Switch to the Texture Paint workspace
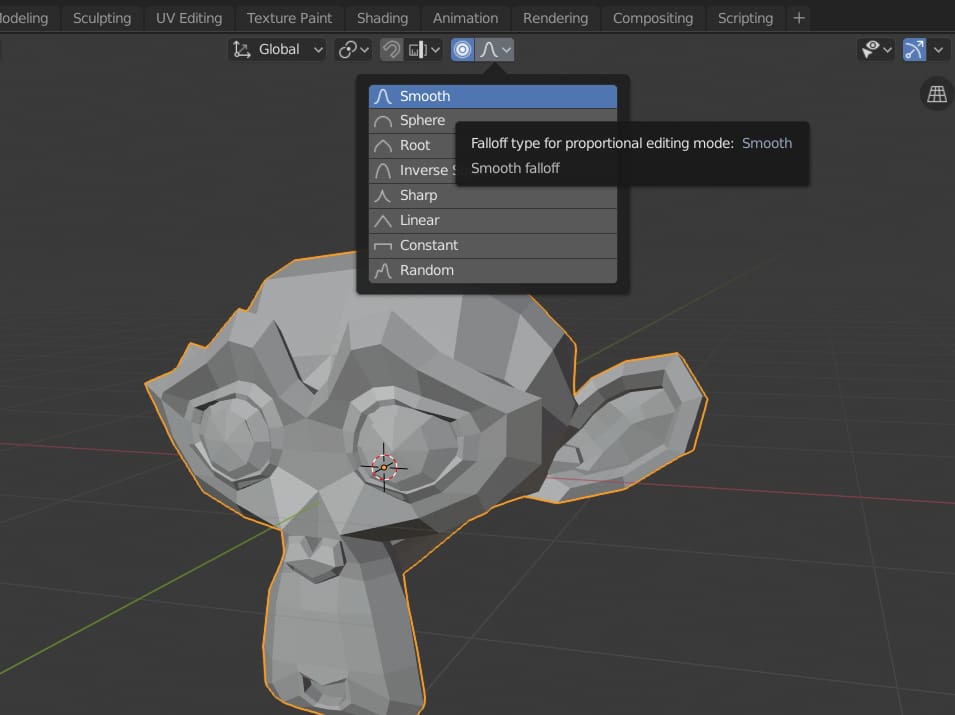955x715 pixels. pyautogui.click(x=289, y=18)
